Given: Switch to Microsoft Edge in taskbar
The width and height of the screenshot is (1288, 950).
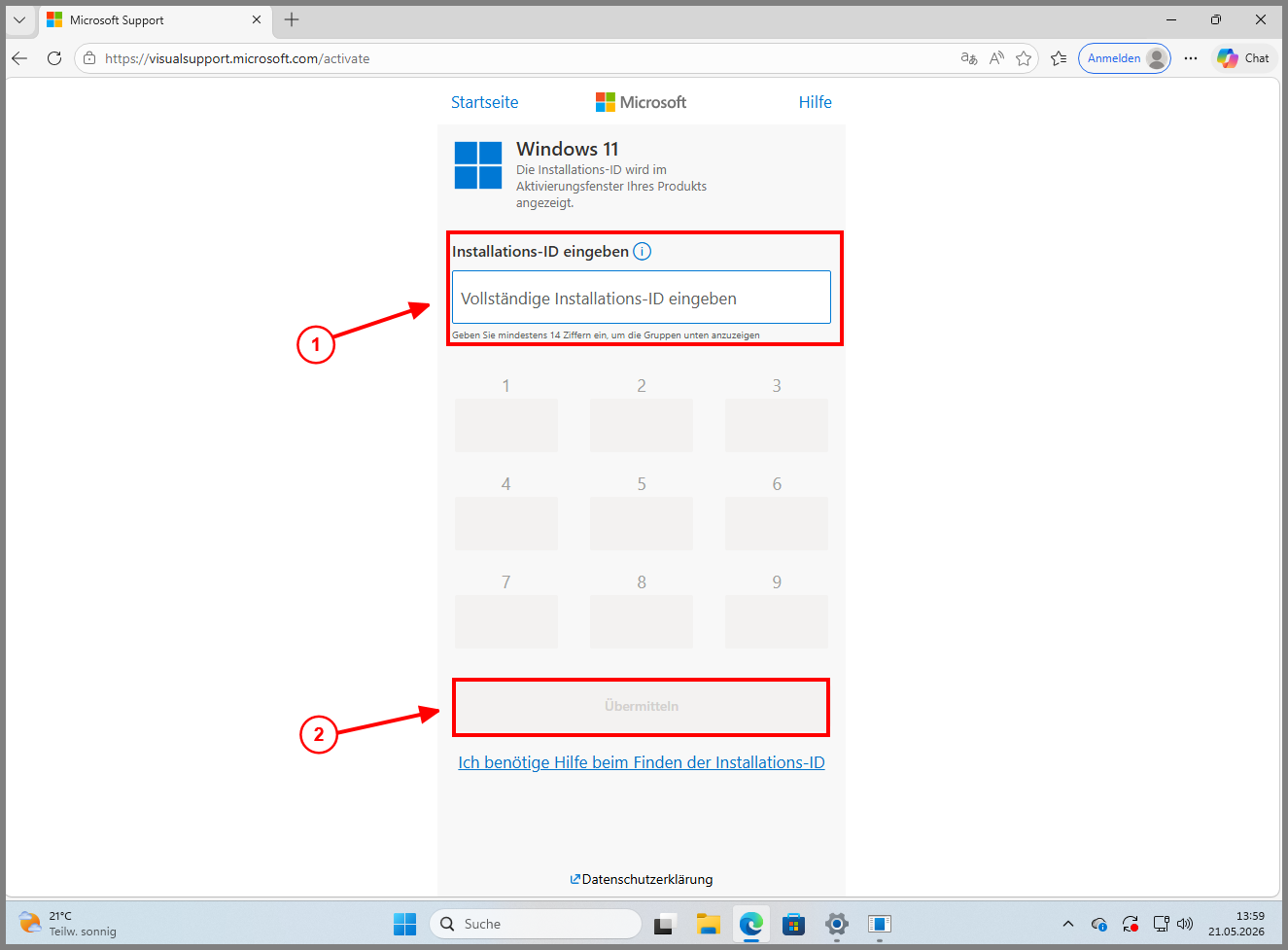Looking at the screenshot, I should point(751,924).
